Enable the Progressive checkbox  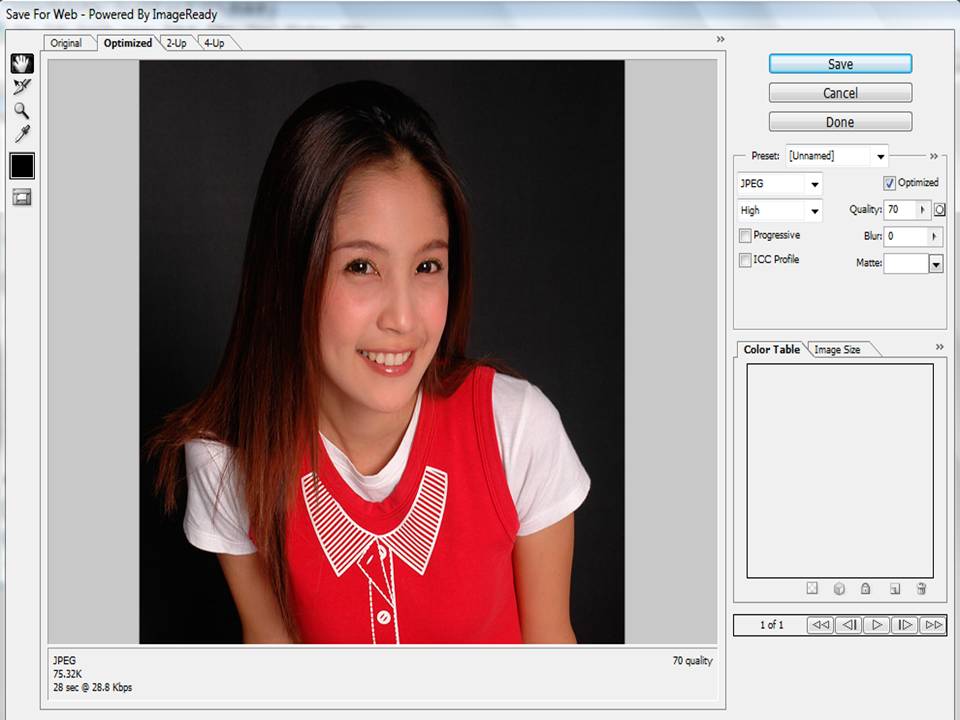click(745, 236)
